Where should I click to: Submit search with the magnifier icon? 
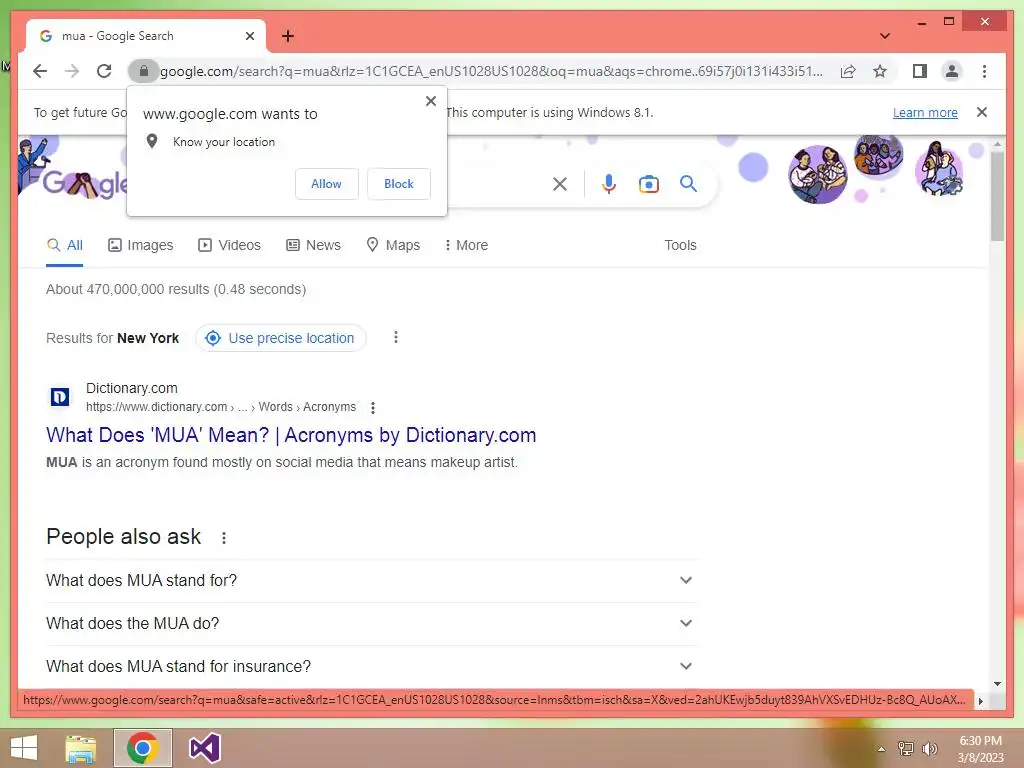[x=688, y=184]
